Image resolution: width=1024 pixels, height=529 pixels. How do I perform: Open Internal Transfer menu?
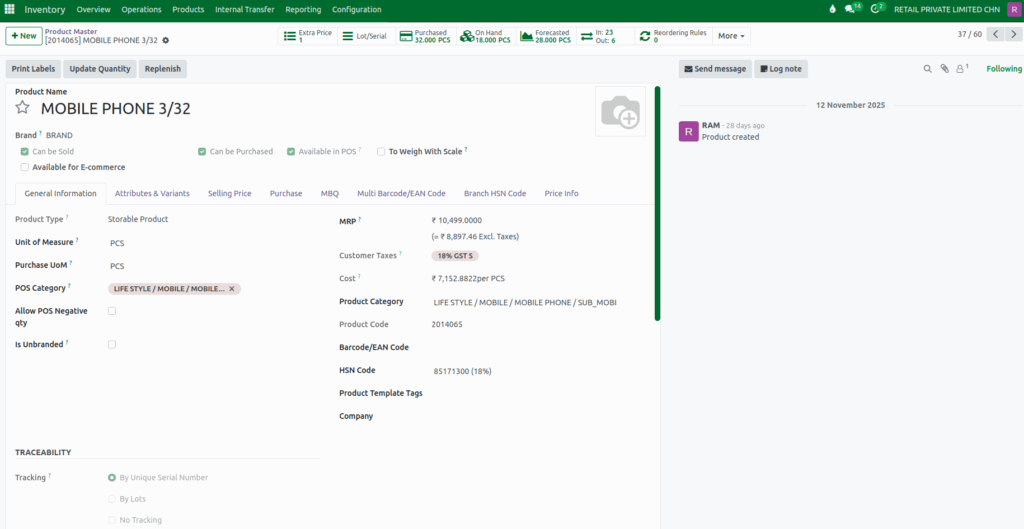coord(245,10)
